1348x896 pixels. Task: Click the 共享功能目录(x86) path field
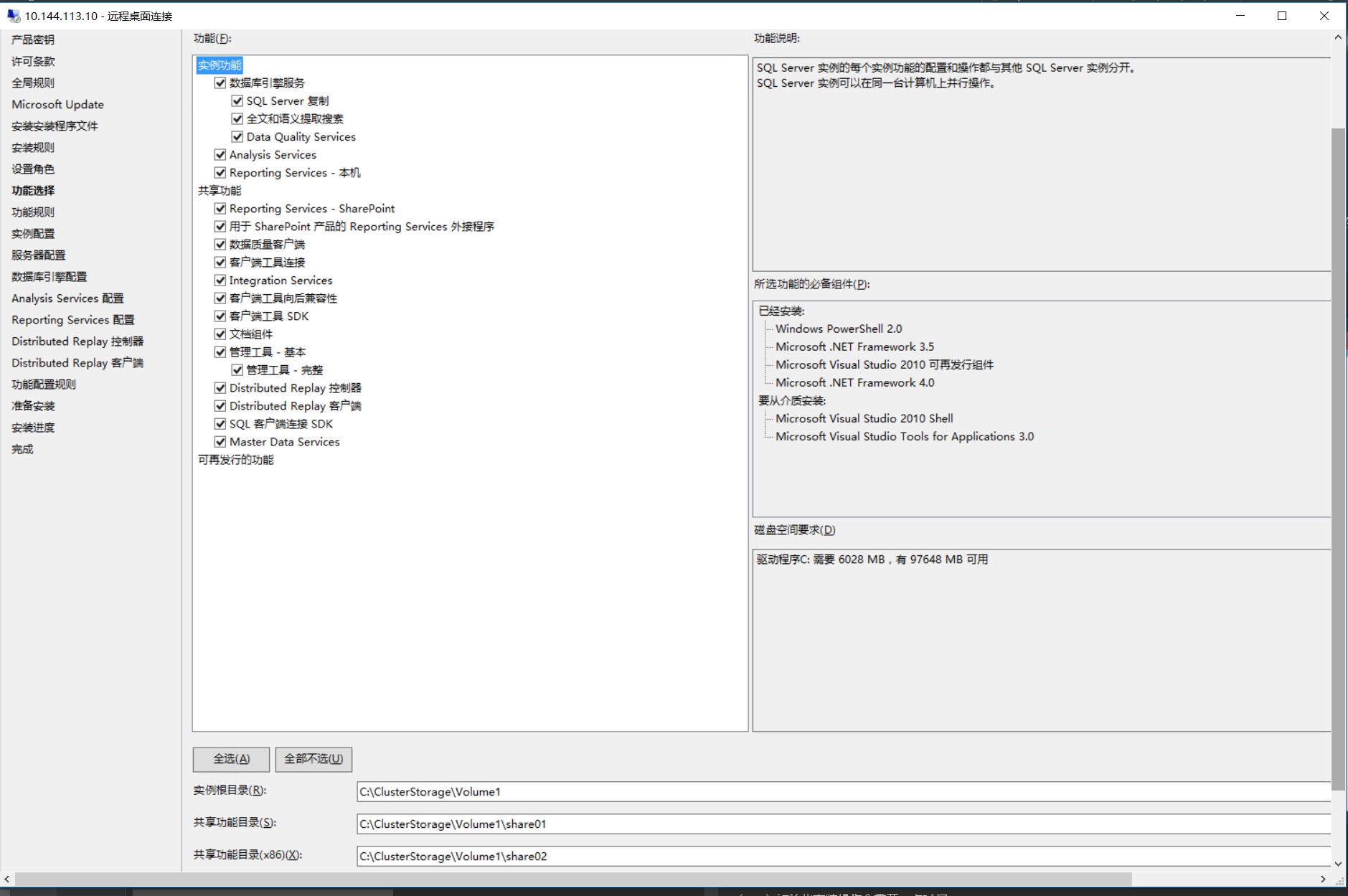[x=844, y=857]
